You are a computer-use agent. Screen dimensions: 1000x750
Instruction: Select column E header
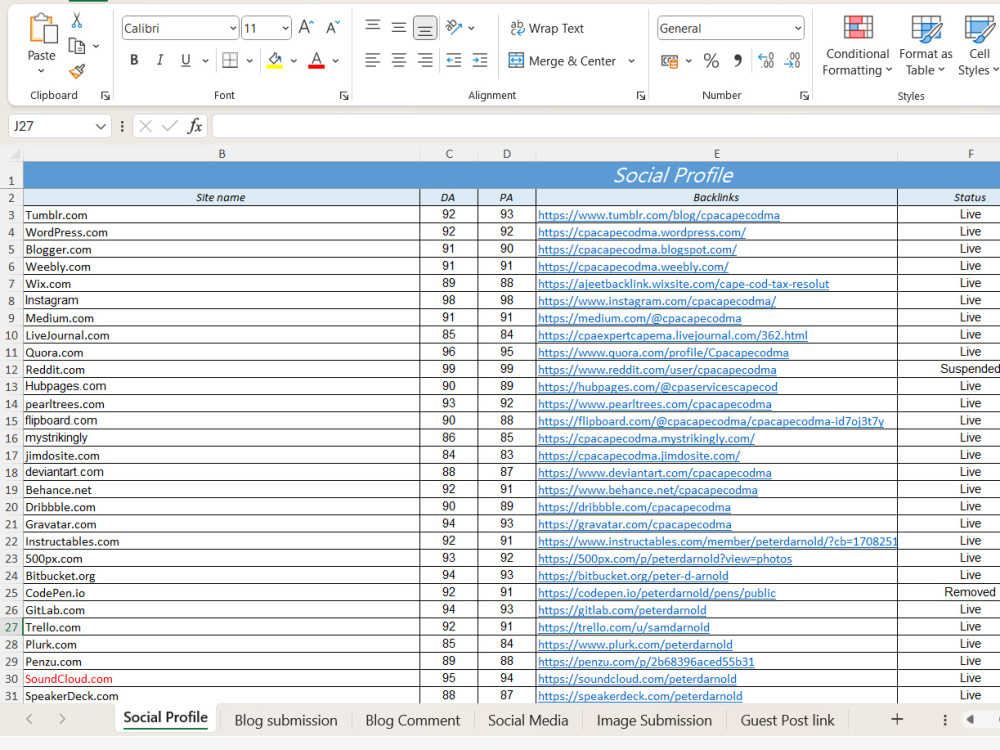click(716, 154)
